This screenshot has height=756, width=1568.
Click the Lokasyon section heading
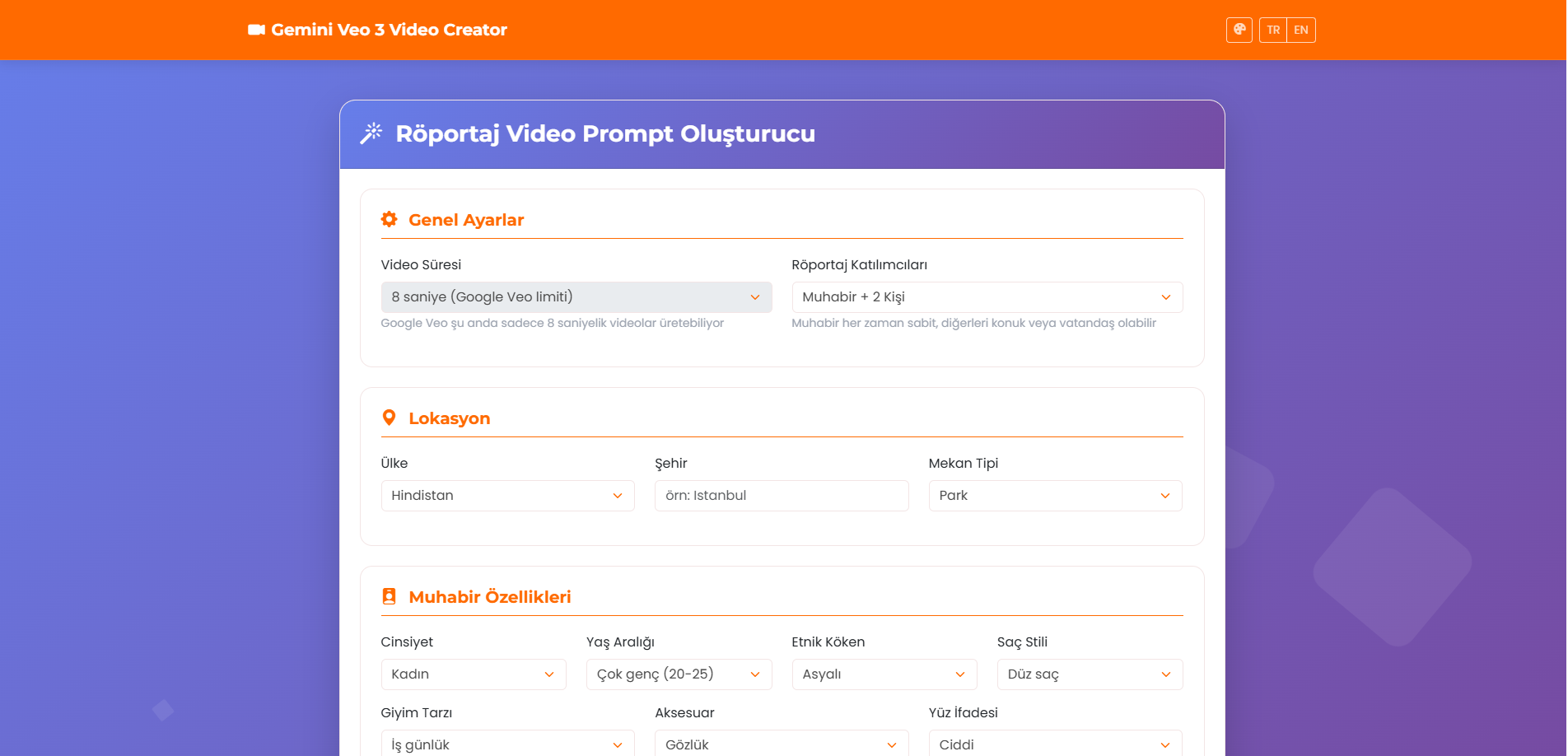click(450, 418)
